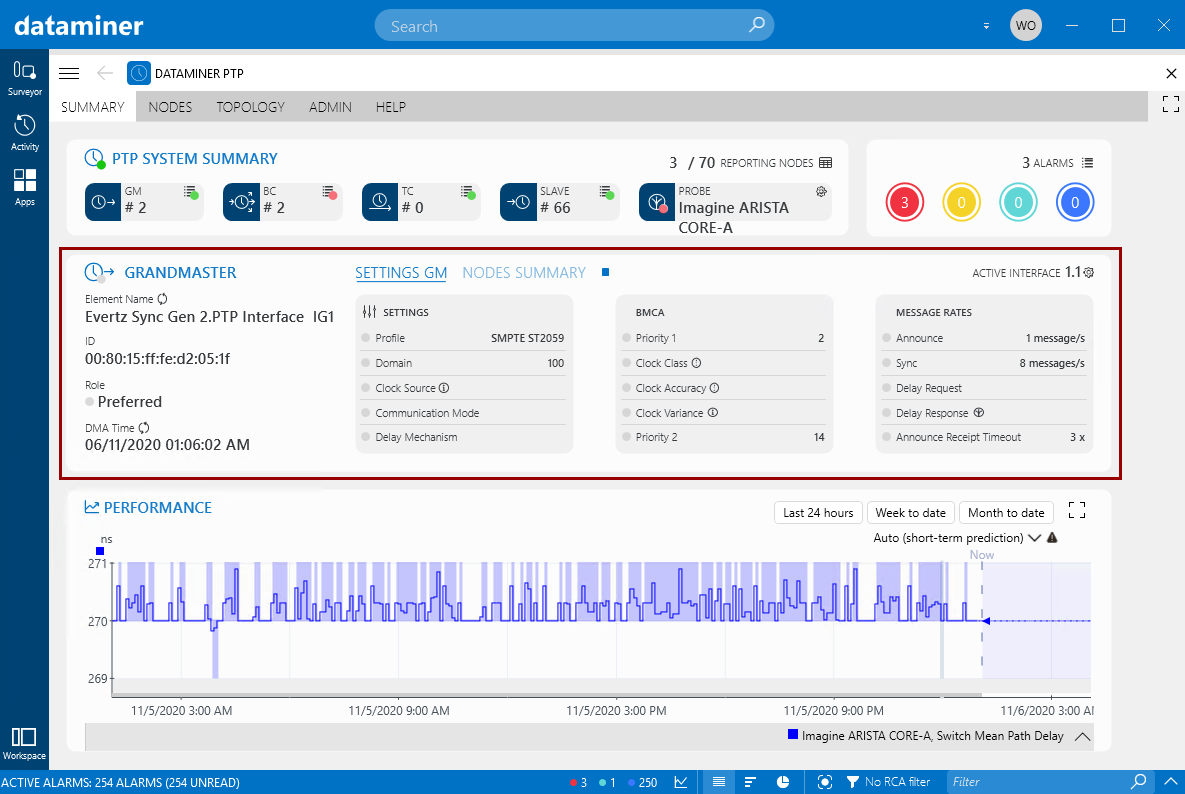Screen dimensions: 1185x794
Task: Refresh the DMA Time value
Action: point(144,428)
